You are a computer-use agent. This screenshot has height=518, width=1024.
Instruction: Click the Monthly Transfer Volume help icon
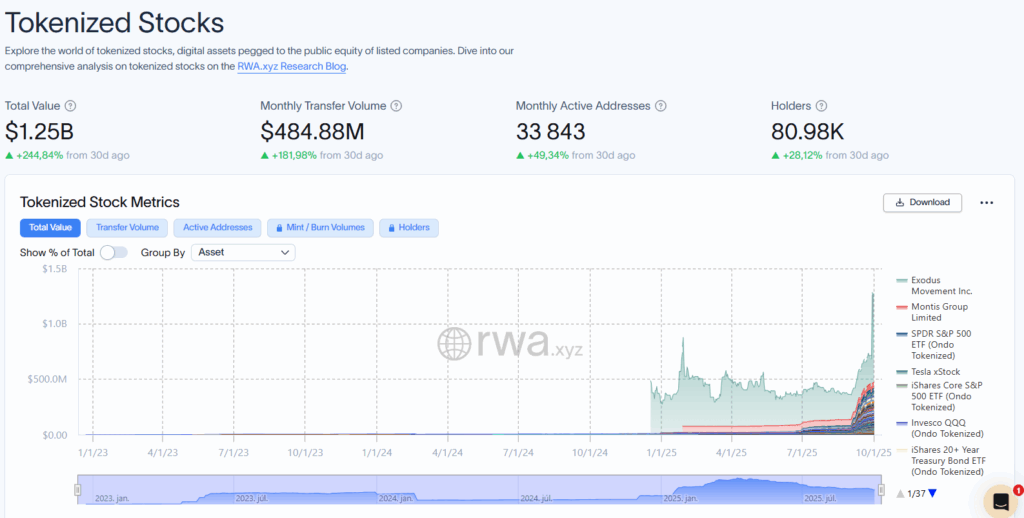[x=396, y=106]
